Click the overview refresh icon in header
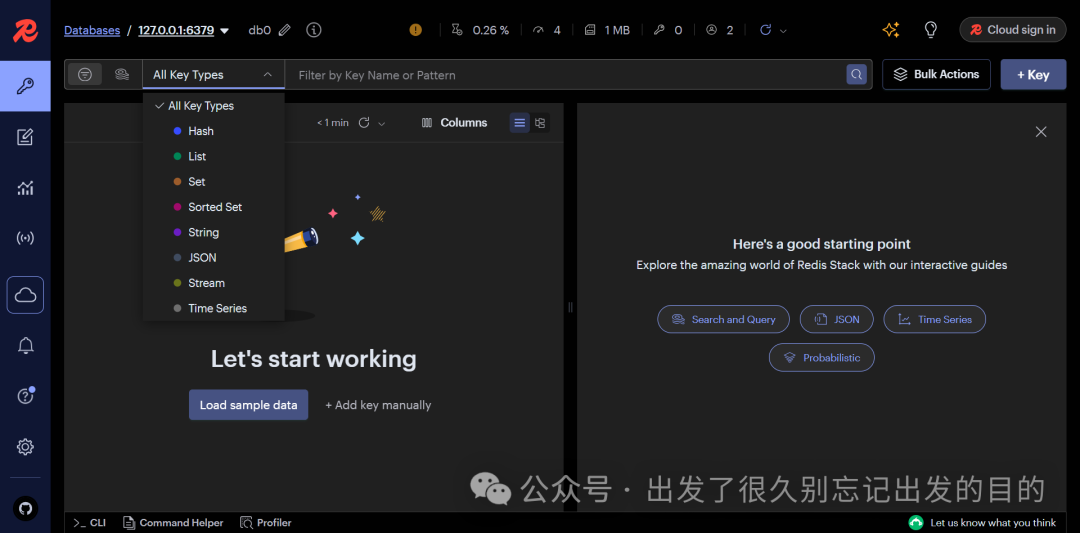The width and height of the screenshot is (1080, 533). tap(765, 30)
